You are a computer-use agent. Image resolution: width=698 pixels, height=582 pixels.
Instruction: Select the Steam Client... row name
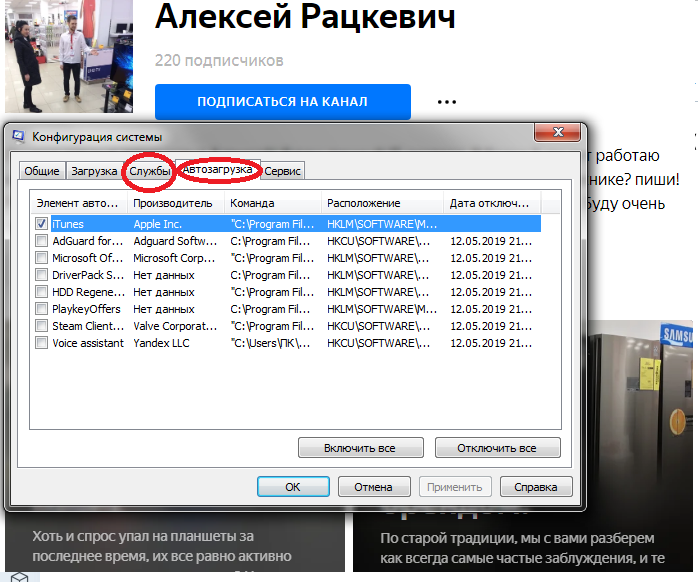88,326
